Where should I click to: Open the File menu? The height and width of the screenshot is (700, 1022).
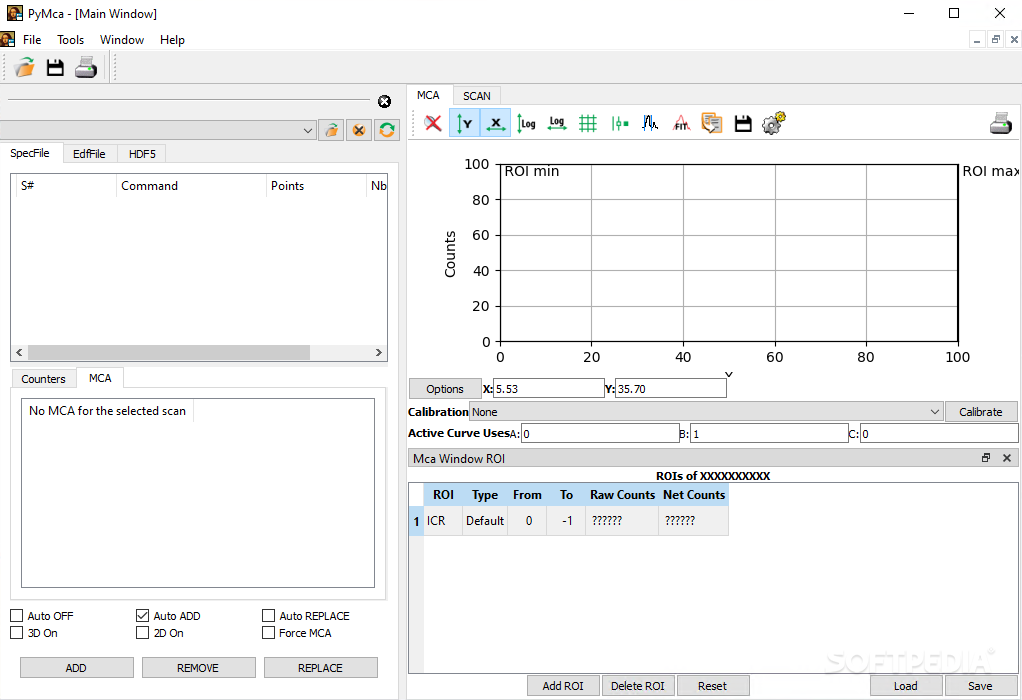32,40
